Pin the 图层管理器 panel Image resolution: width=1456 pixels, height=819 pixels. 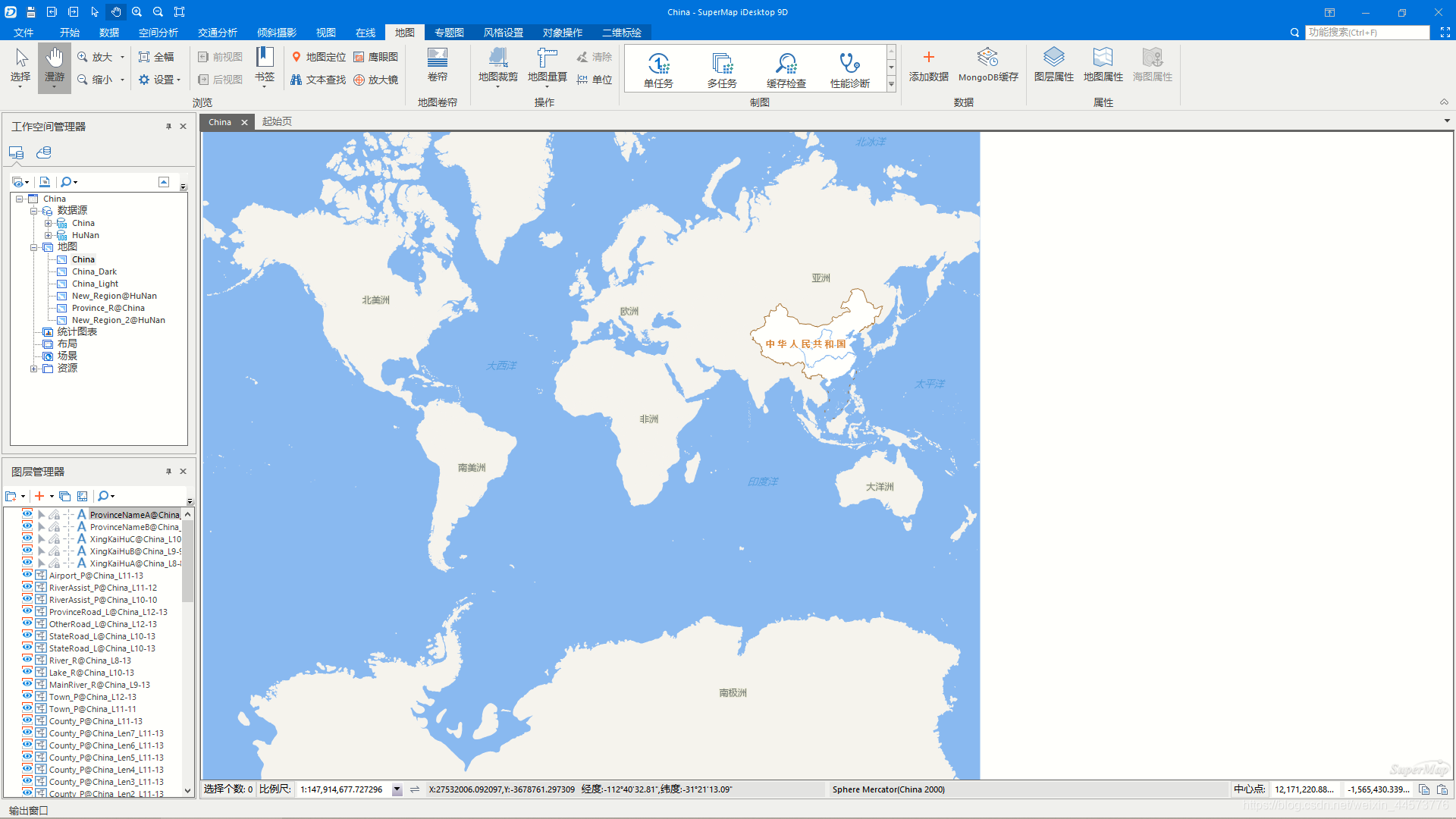pyautogui.click(x=168, y=471)
